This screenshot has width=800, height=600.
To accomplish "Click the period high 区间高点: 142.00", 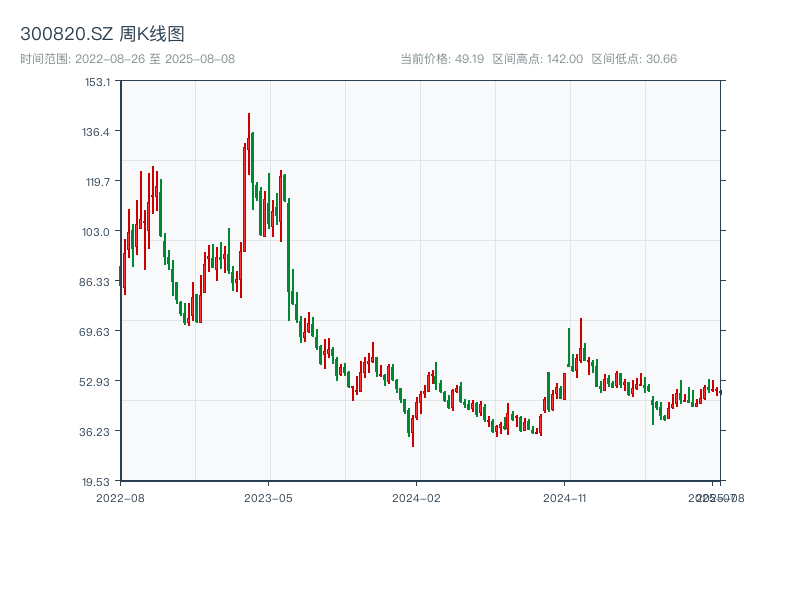I will pos(537,59).
